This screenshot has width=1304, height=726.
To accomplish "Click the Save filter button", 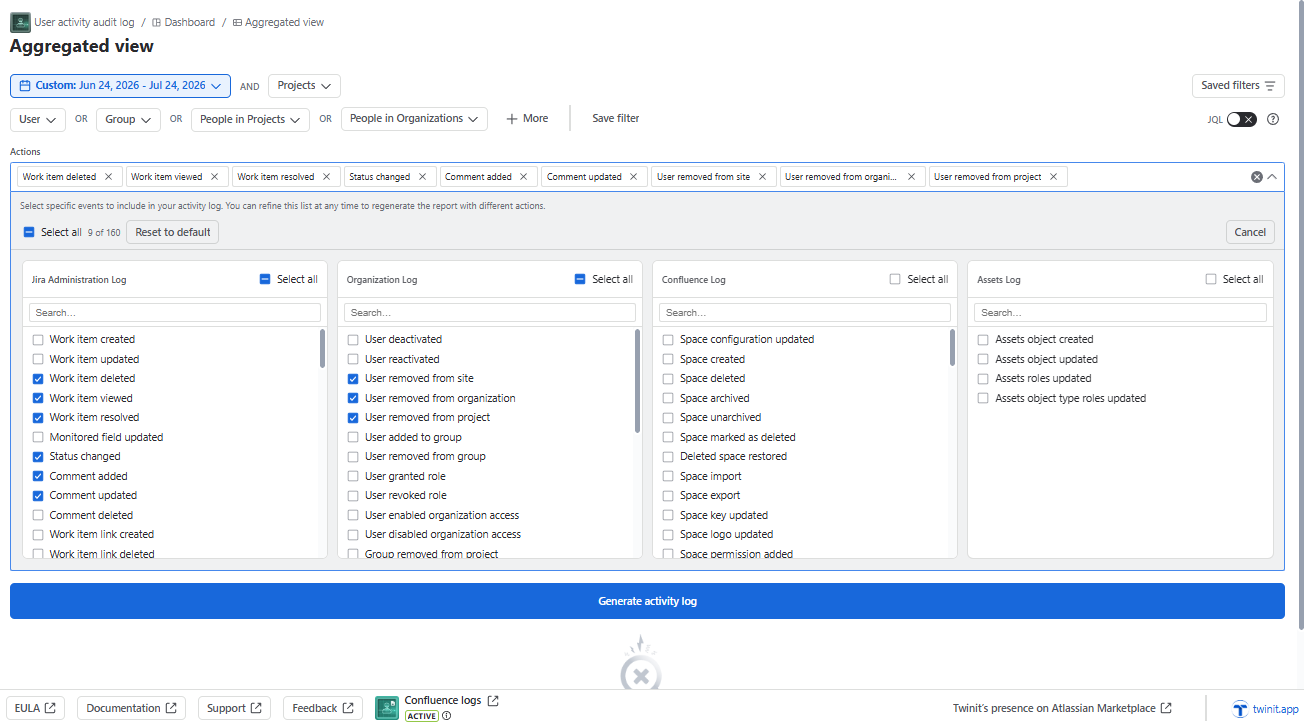I will (616, 119).
